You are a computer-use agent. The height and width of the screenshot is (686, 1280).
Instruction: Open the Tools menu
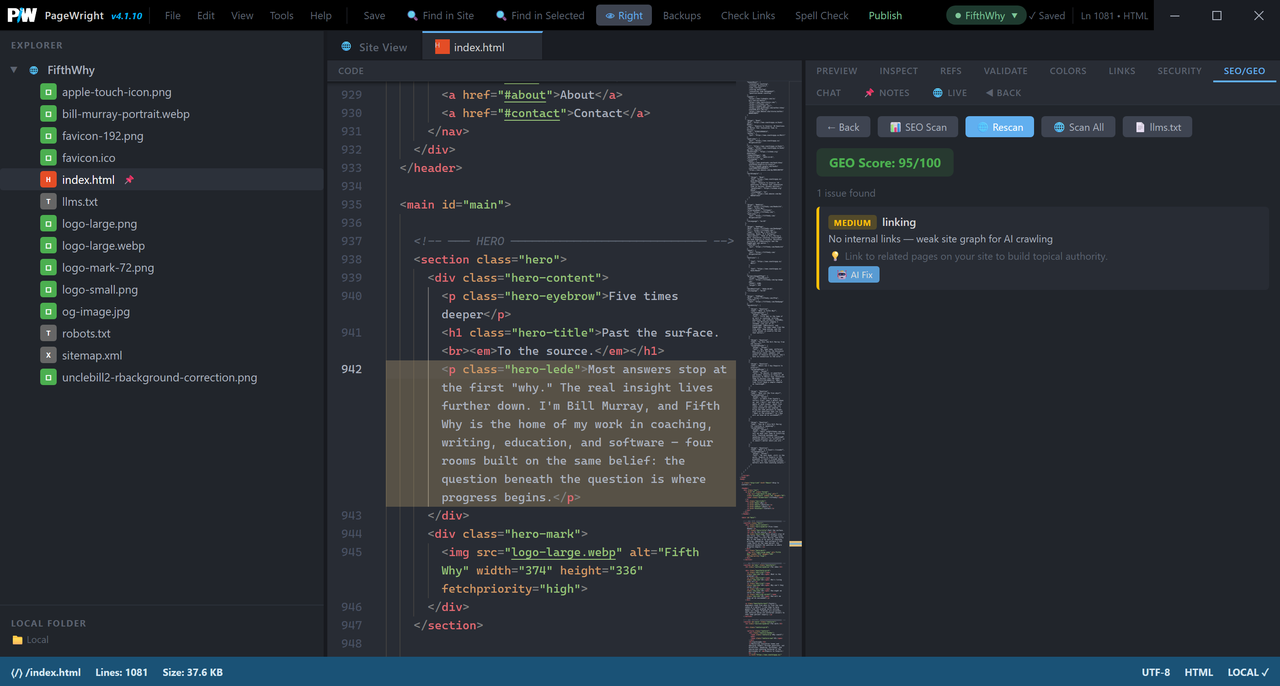(282, 16)
